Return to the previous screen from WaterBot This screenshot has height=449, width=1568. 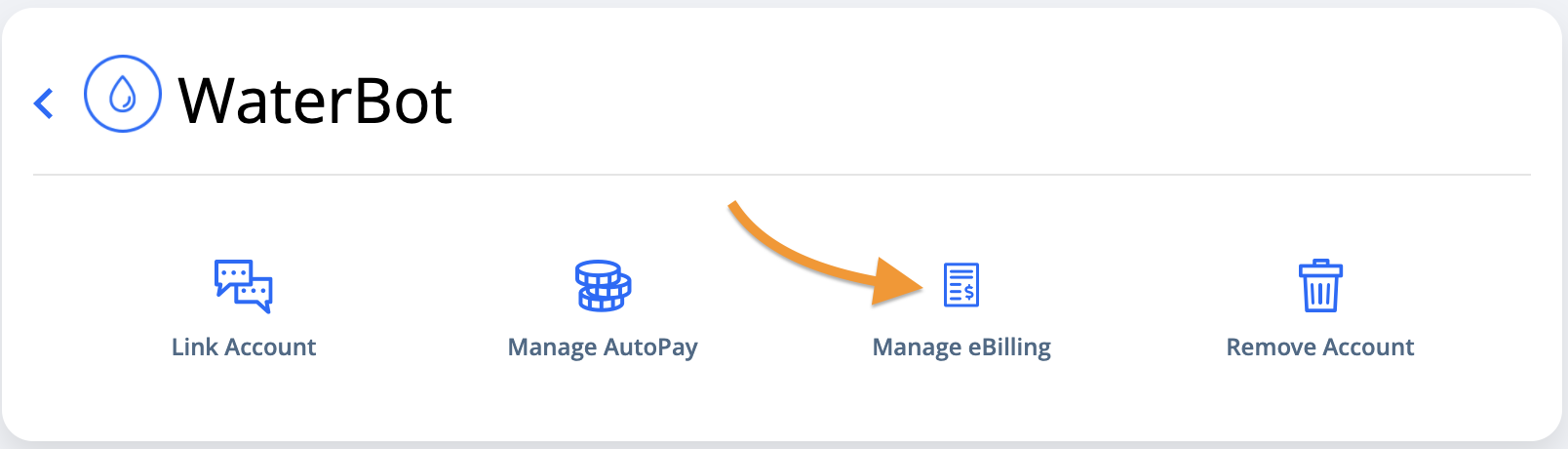[x=43, y=102]
